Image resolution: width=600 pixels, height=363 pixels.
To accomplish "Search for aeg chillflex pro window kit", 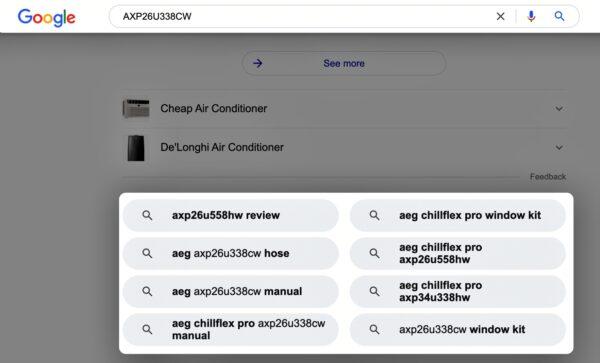I will pyautogui.click(x=458, y=215).
